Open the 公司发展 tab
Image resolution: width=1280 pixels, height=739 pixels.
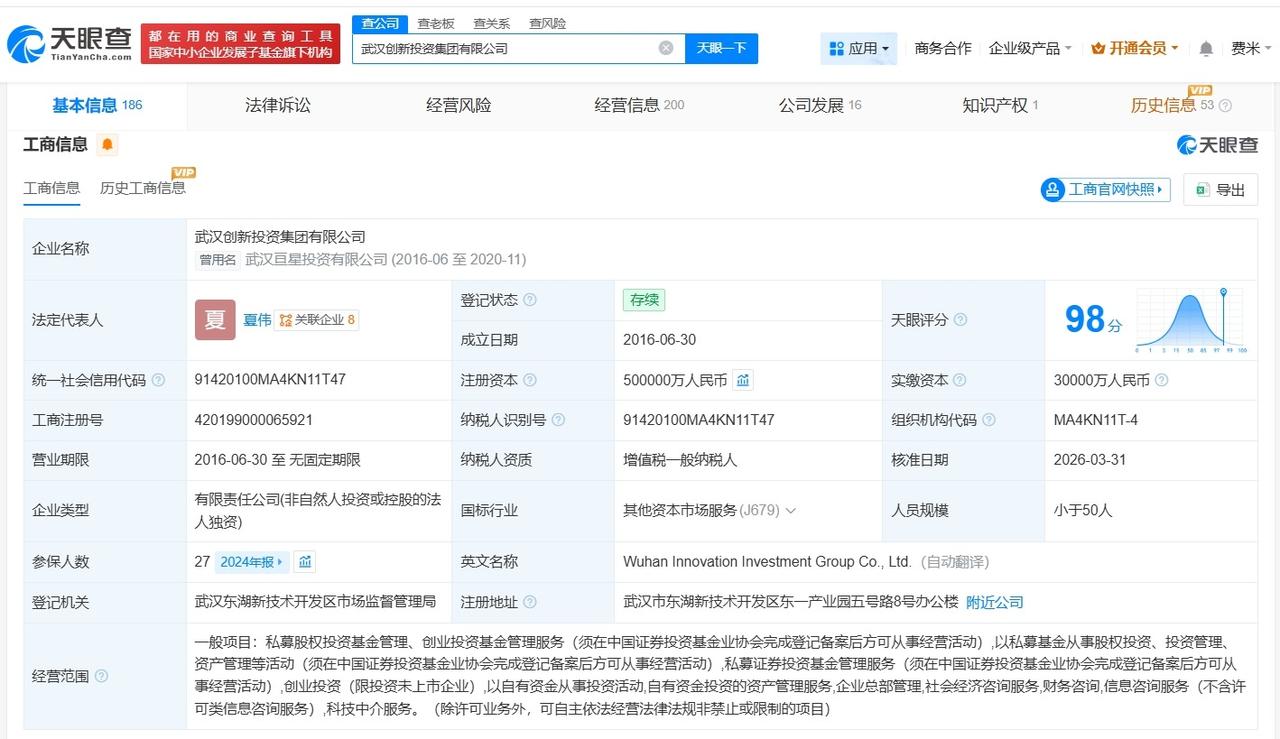tap(820, 105)
